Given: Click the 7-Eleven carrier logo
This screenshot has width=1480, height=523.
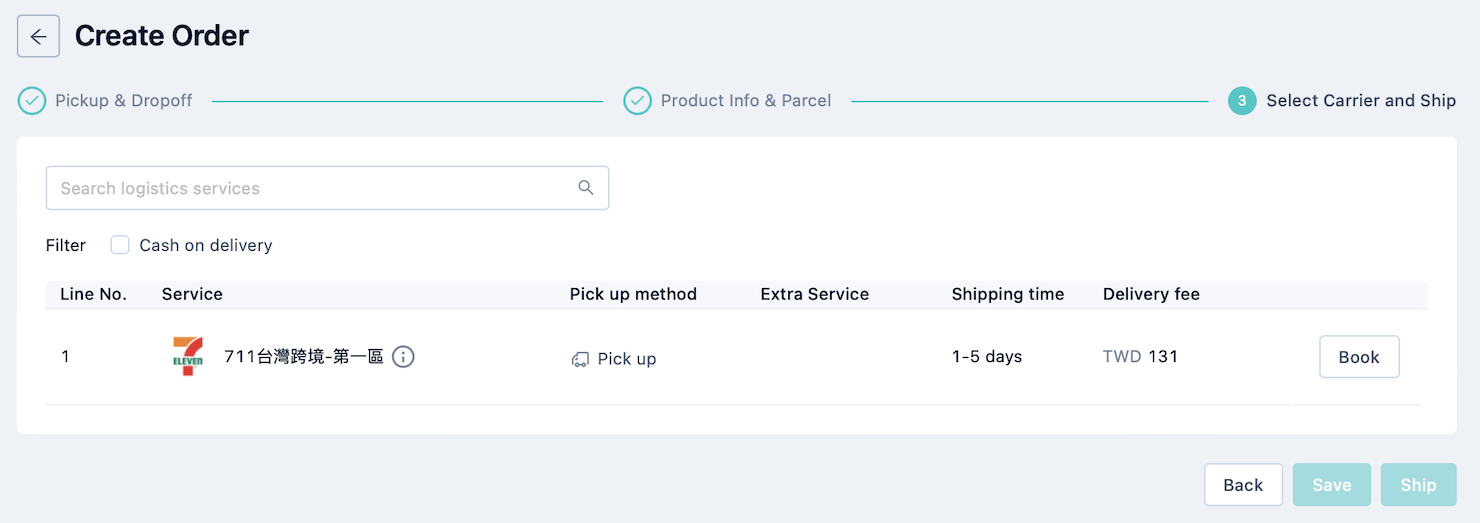Looking at the screenshot, I should [x=188, y=357].
